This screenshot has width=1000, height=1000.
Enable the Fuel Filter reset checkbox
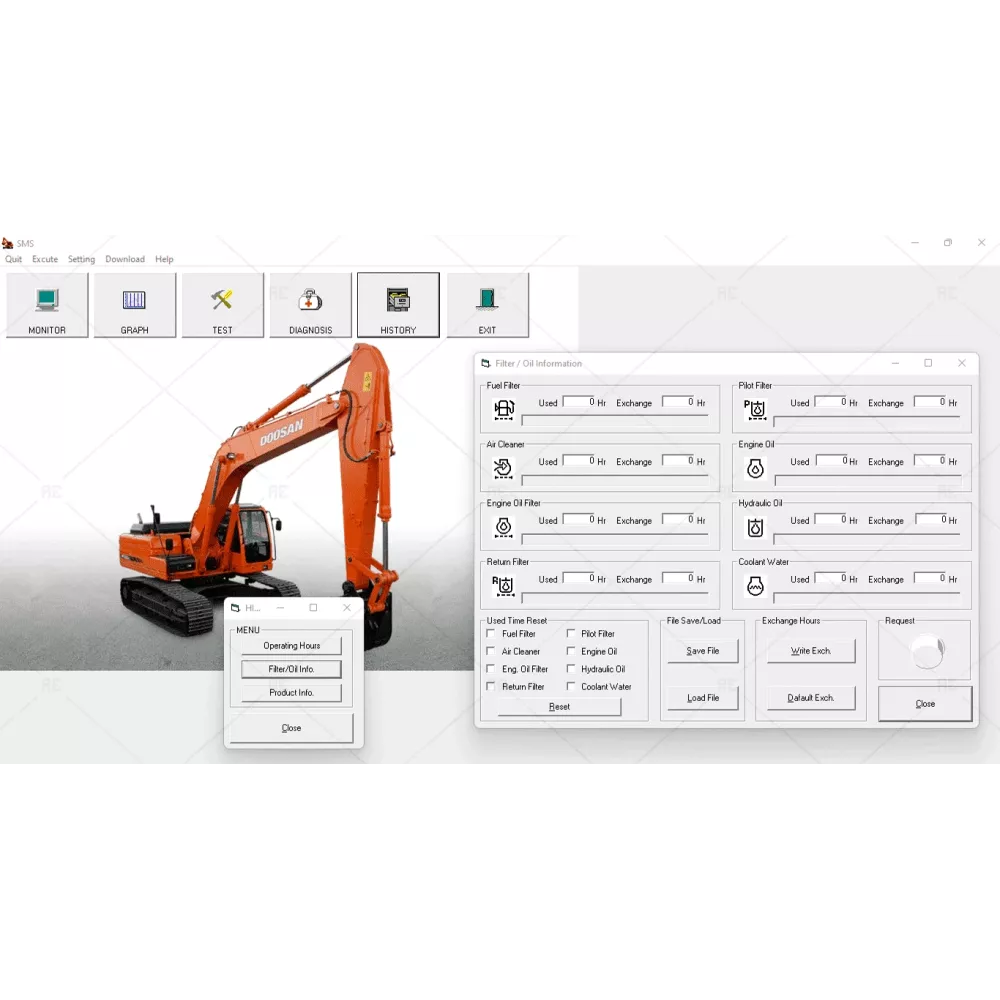click(x=491, y=634)
